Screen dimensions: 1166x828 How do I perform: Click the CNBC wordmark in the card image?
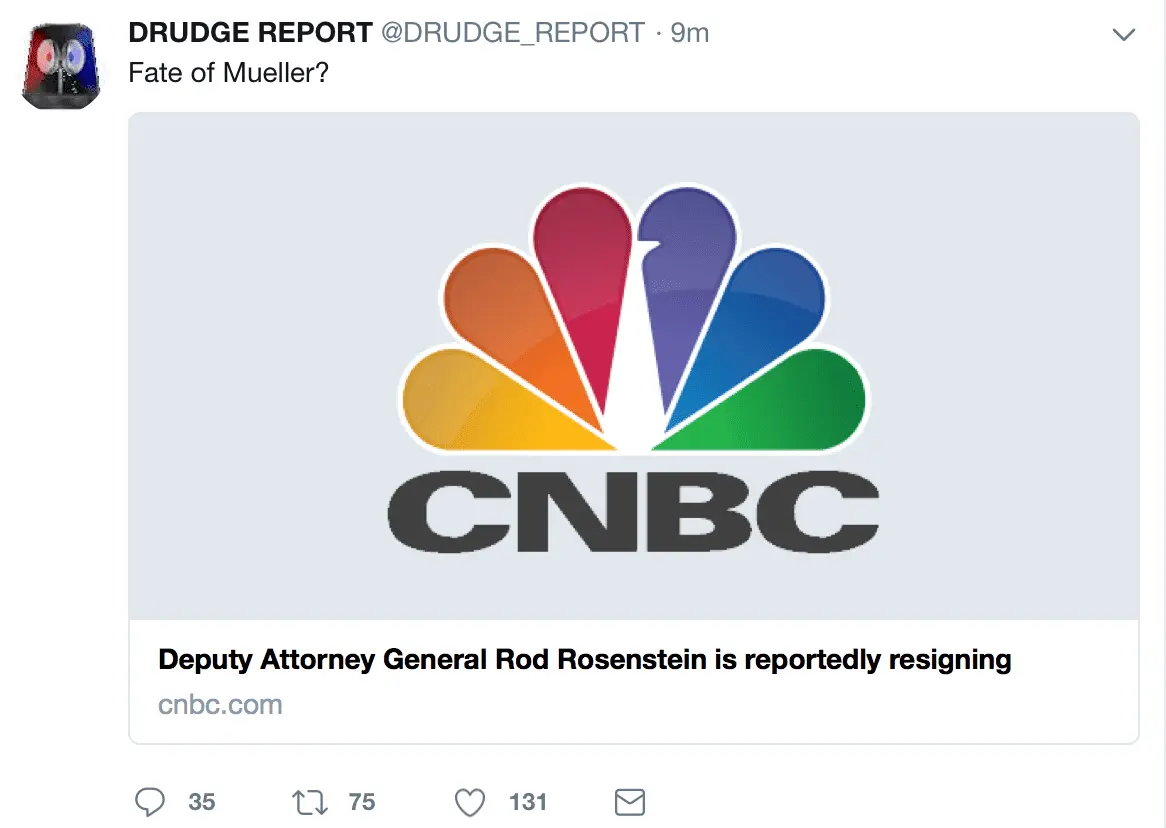634,514
